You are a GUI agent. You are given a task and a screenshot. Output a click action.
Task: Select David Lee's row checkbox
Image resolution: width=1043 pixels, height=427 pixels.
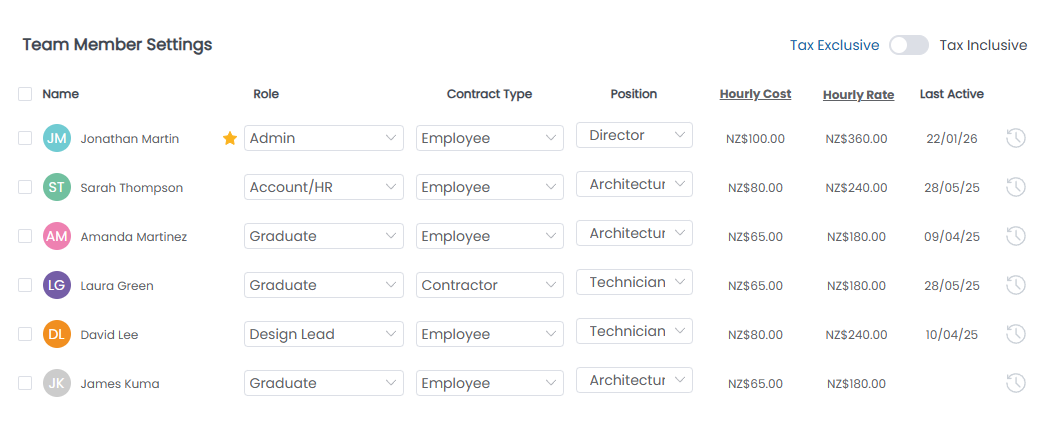point(25,334)
